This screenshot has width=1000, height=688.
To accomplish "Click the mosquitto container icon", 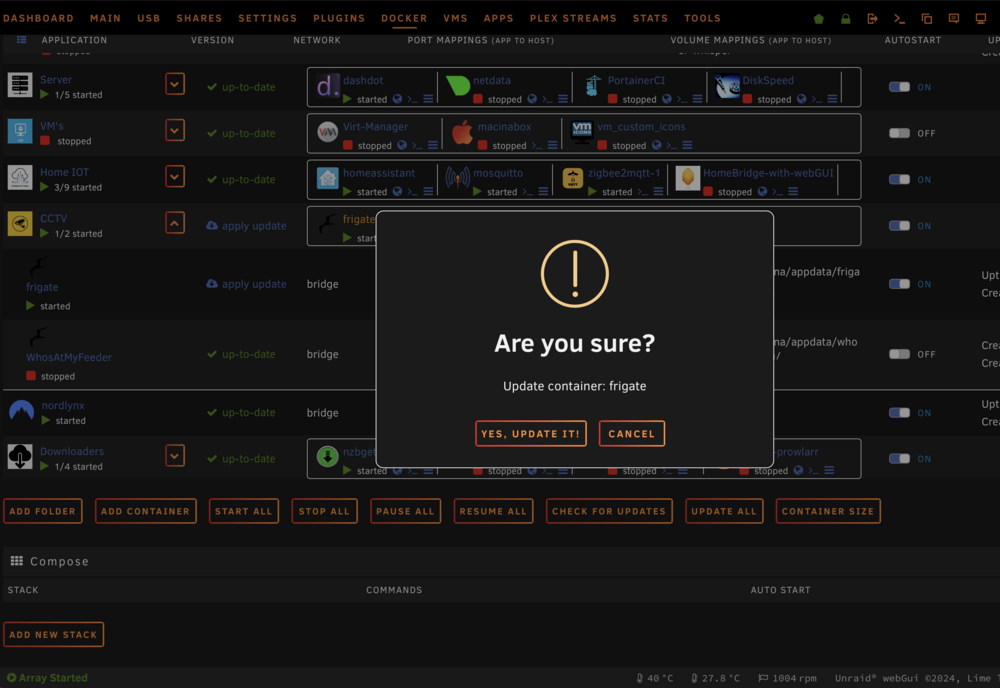I will (x=458, y=178).
